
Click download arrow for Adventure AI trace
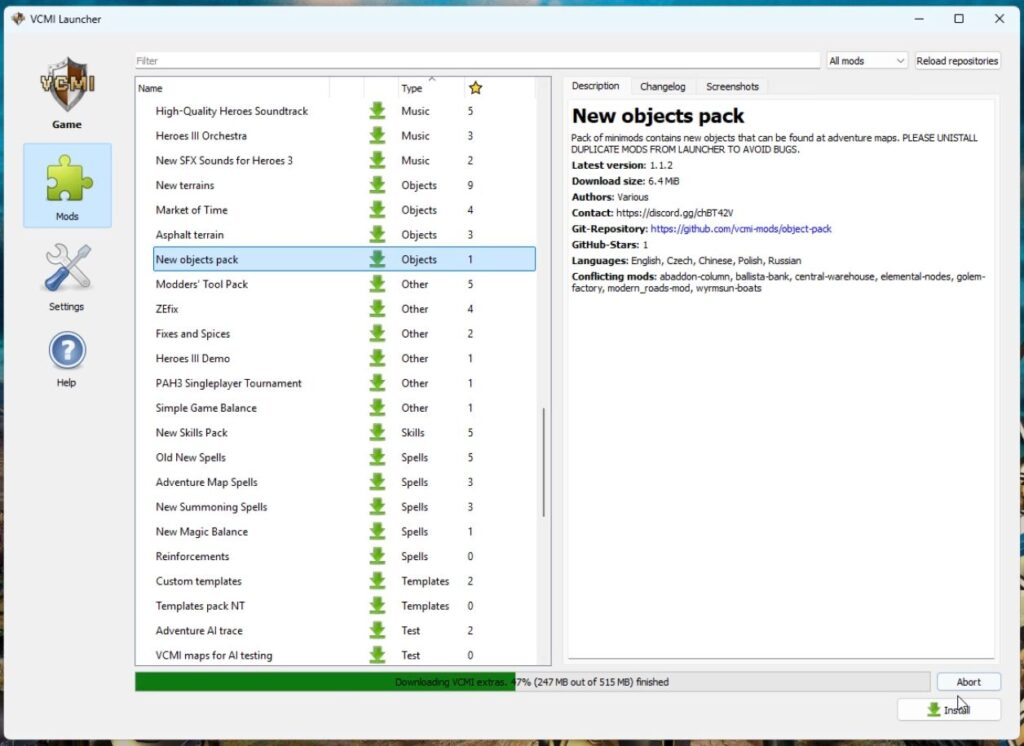coord(377,631)
